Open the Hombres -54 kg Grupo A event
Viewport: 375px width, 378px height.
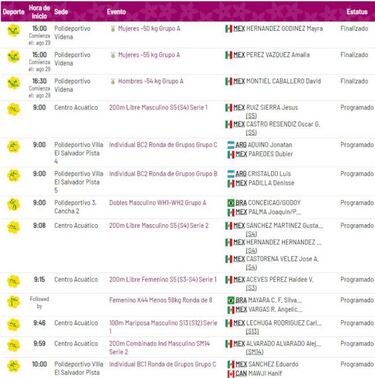(x=151, y=81)
